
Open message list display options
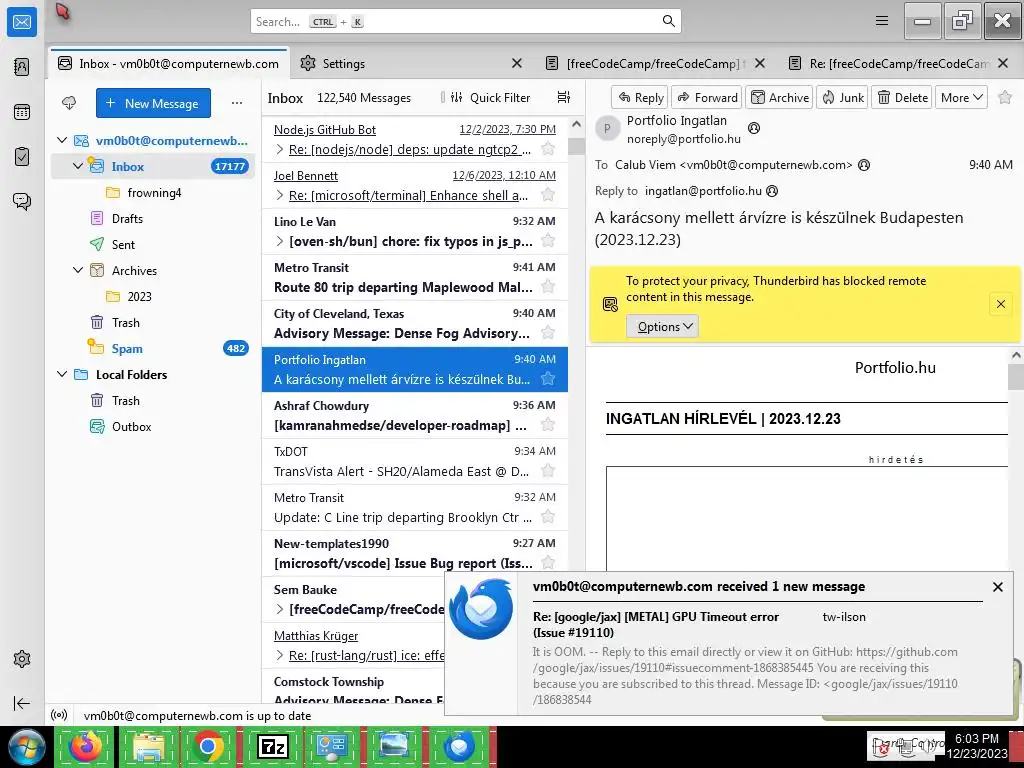(x=564, y=97)
